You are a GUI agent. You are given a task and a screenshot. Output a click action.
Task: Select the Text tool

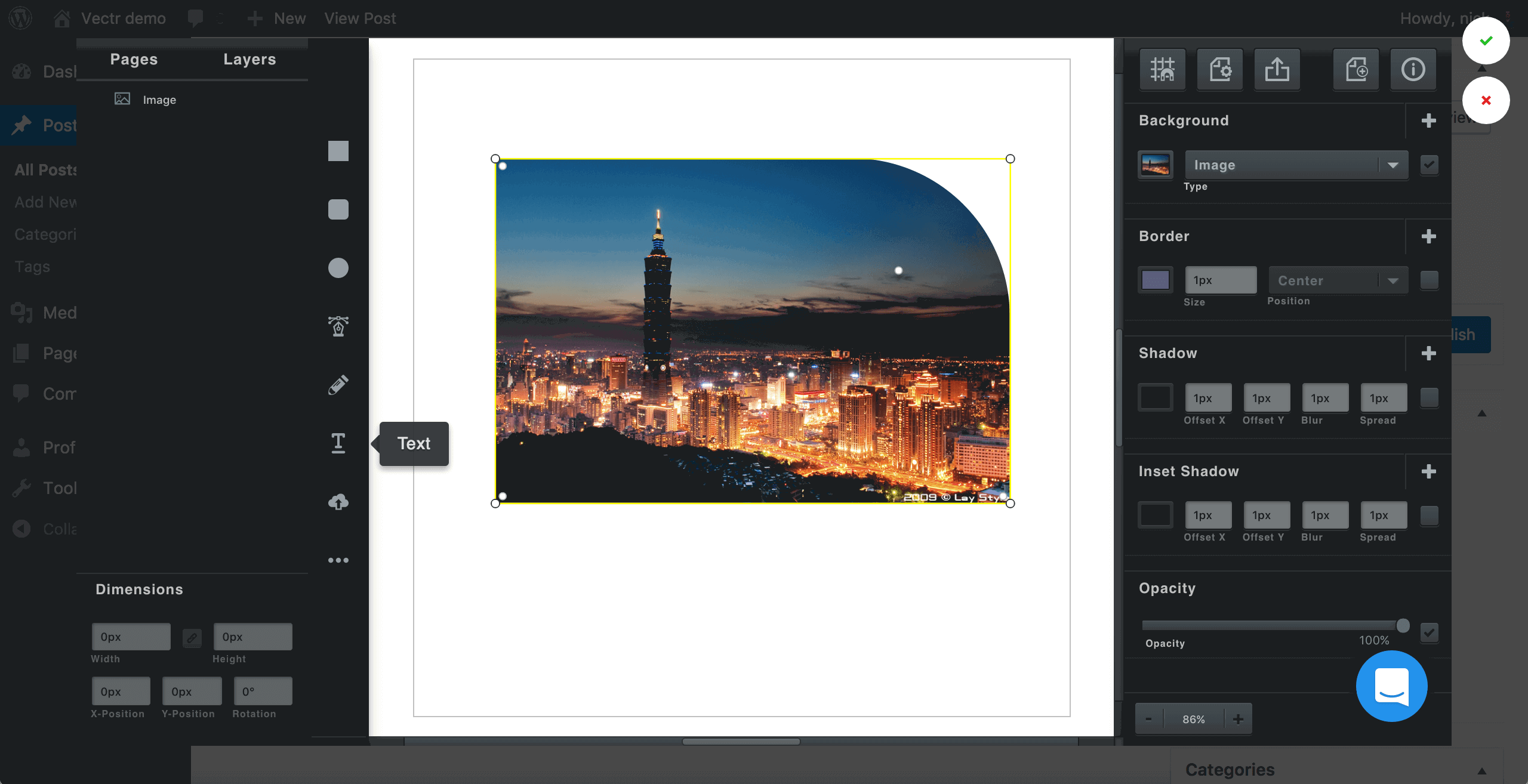[338, 443]
